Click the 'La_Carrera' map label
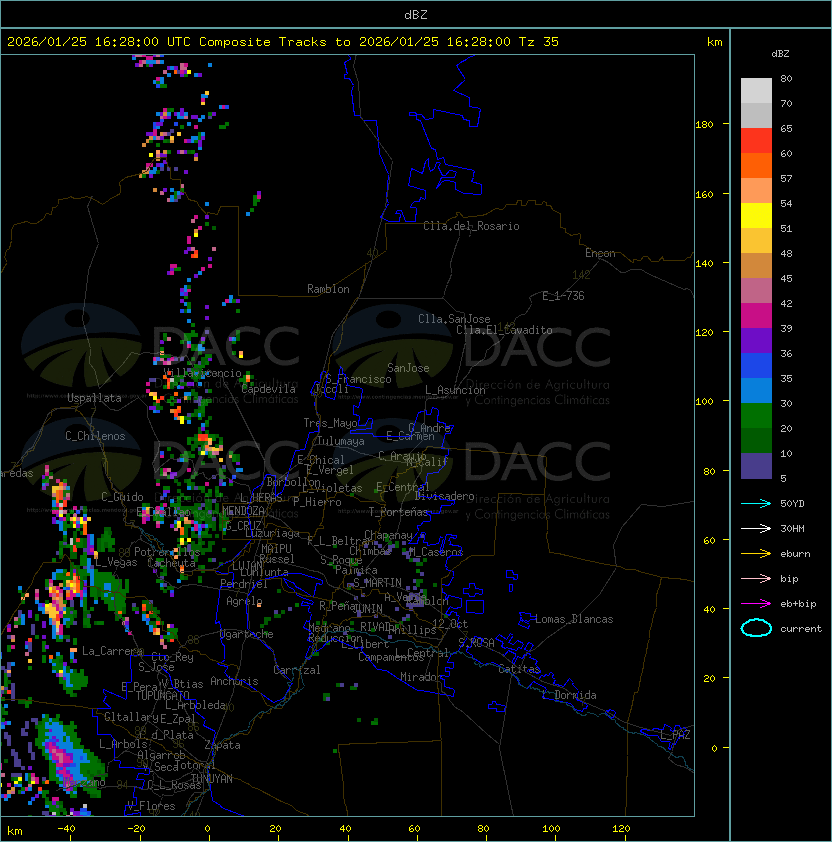Screen dimensions: 832x842 (x=113, y=651)
